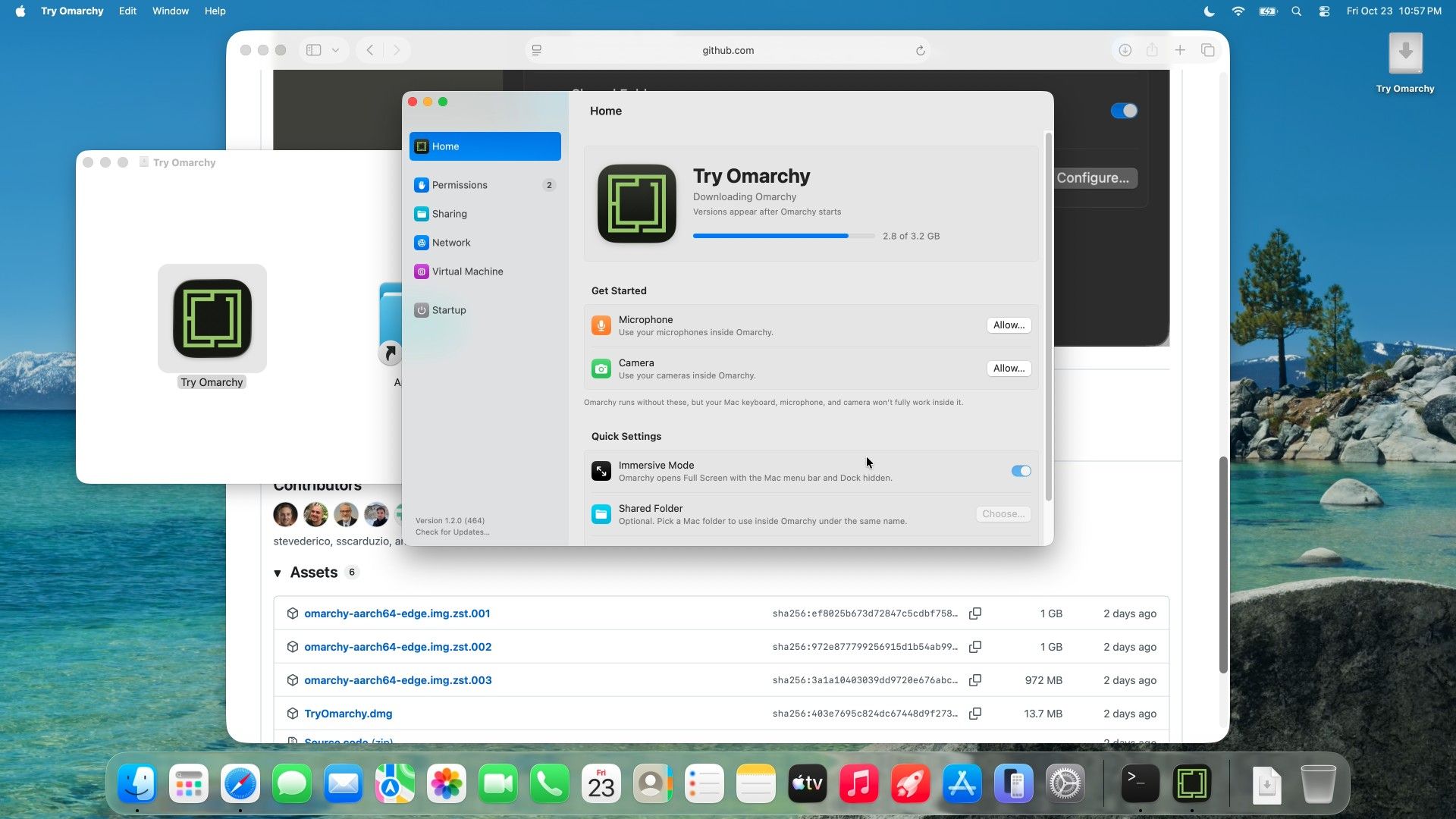Open the Window menu
This screenshot has width=1456, height=819.
coord(171,11)
